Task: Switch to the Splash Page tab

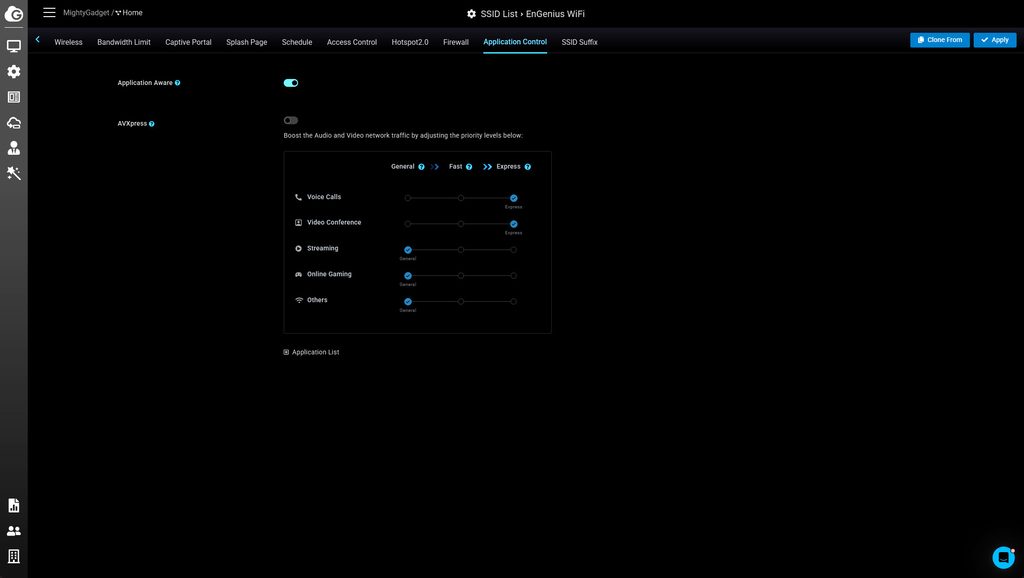Action: click(x=247, y=42)
